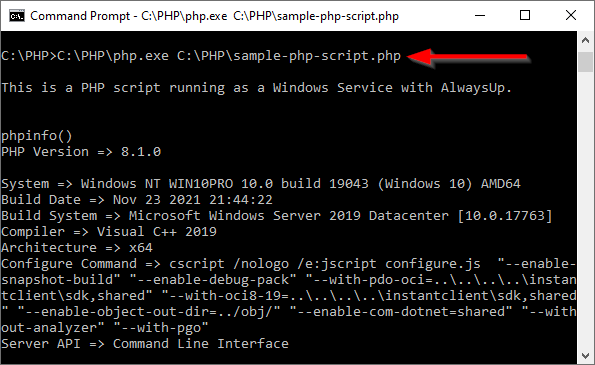Click the scrollbar down arrow
Image resolution: width=595 pixels, height=365 pixels.
[x=585, y=356]
